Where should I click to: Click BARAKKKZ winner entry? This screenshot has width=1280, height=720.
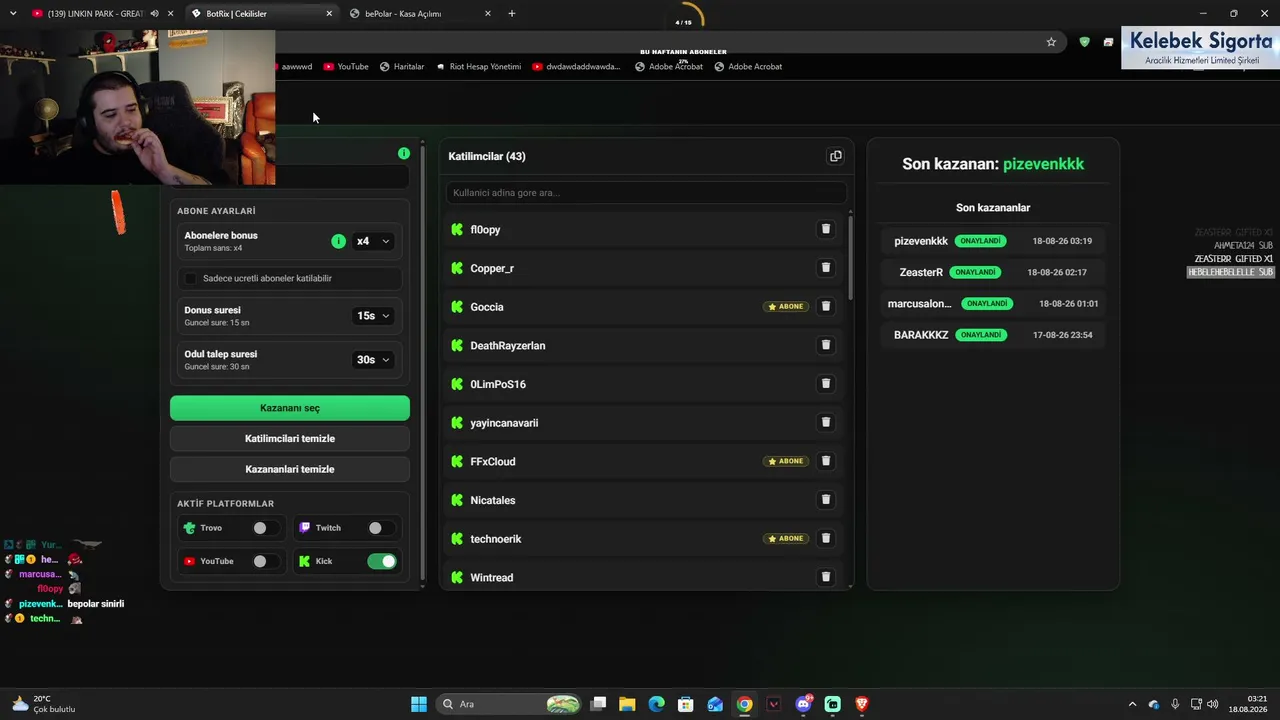click(921, 335)
